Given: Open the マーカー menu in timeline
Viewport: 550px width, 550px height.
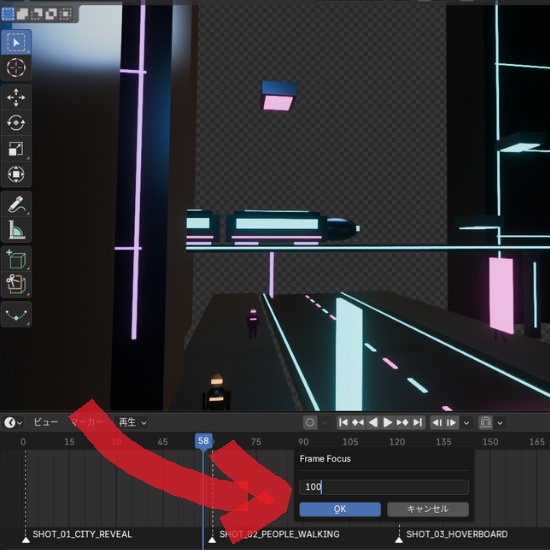Looking at the screenshot, I should 87,422.
